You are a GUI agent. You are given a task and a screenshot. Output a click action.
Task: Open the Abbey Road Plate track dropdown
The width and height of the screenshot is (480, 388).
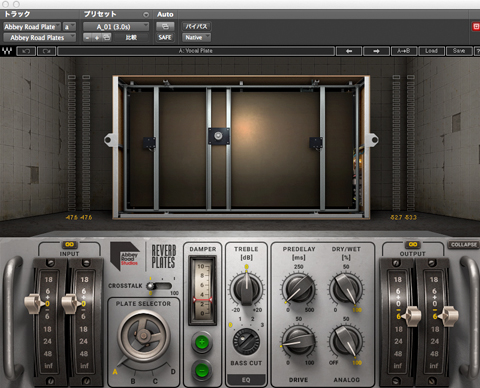pos(32,27)
